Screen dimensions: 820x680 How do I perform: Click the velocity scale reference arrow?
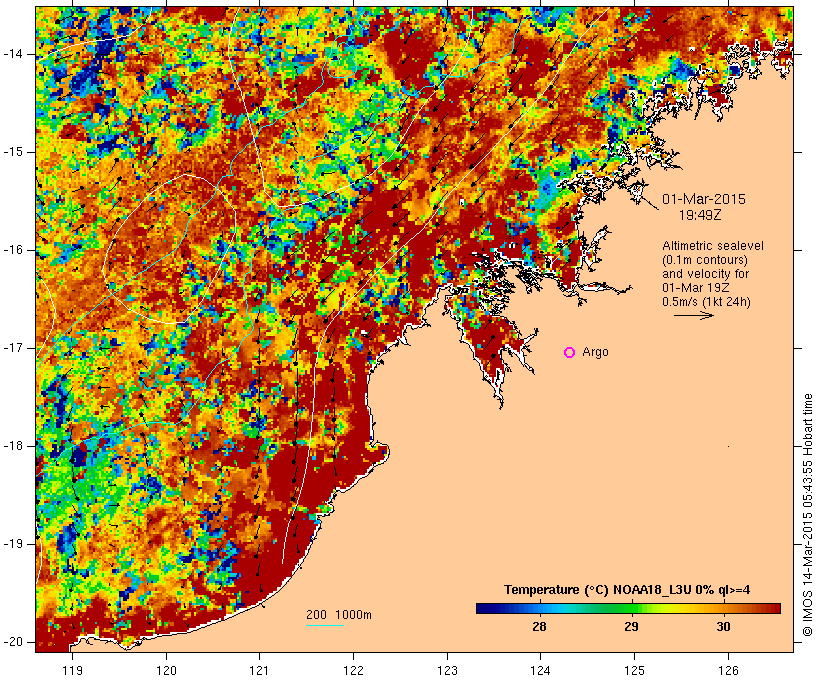pos(693,315)
